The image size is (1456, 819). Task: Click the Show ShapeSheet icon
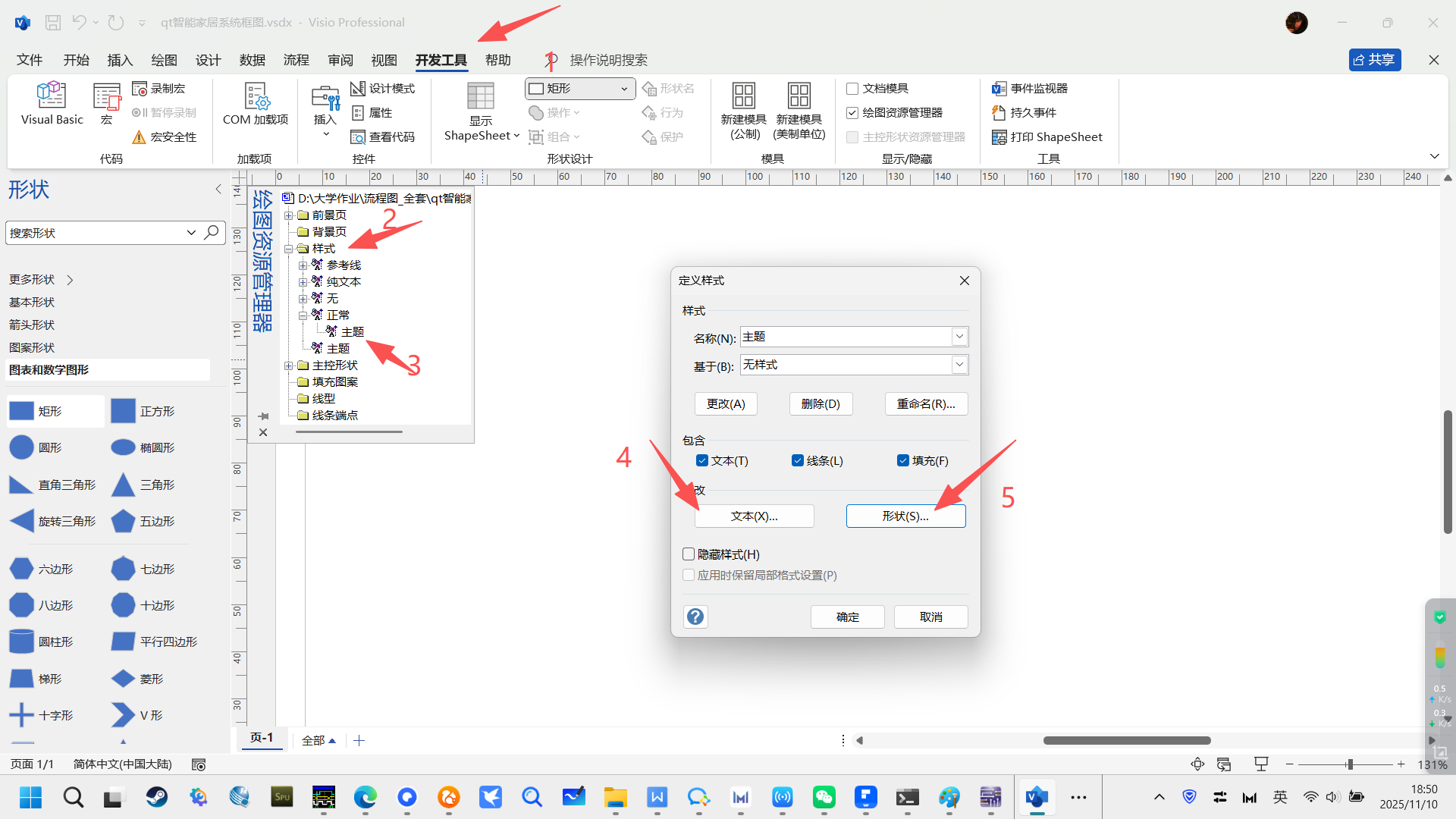(x=480, y=97)
